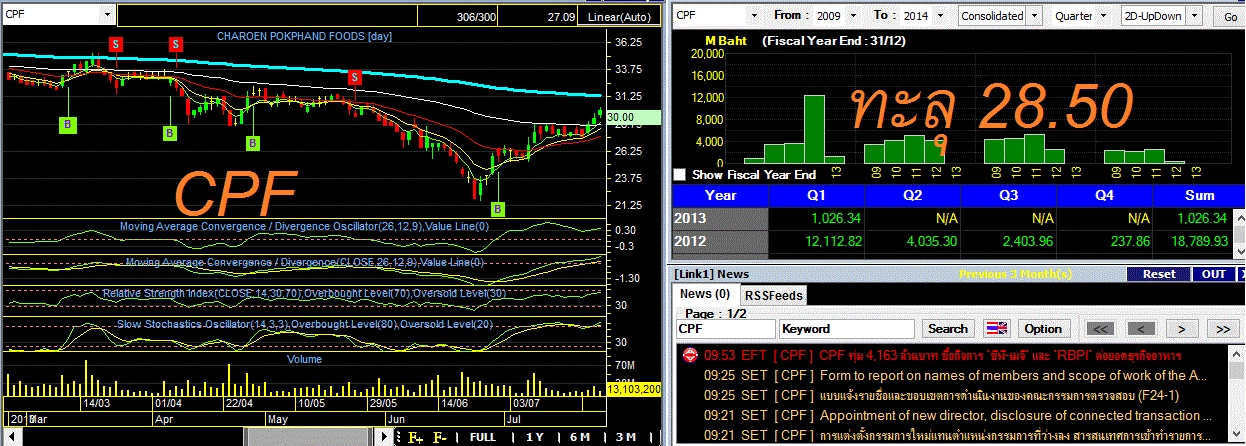Click the B buy marker after 22/04
The width and height of the screenshot is (1246, 446).
(253, 143)
